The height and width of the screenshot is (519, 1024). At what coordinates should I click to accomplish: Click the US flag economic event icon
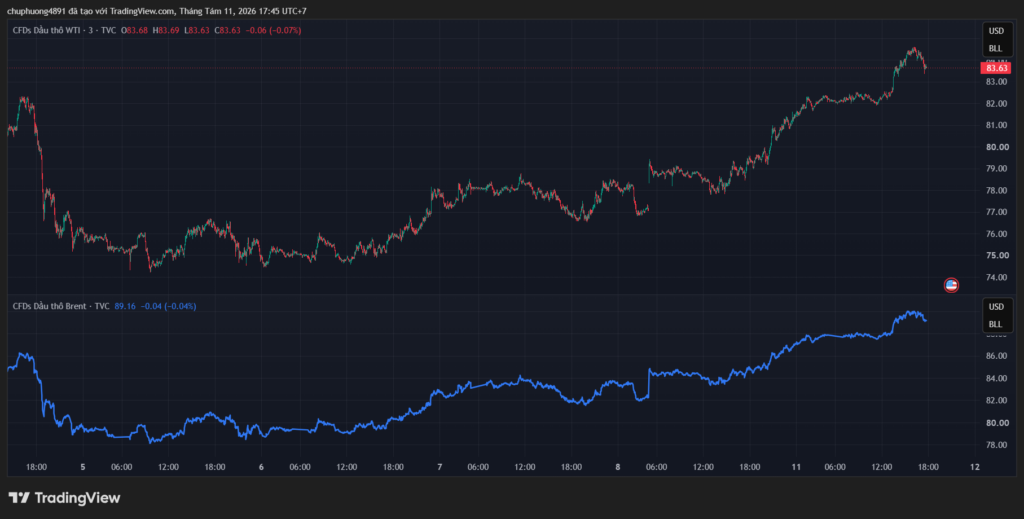point(952,285)
